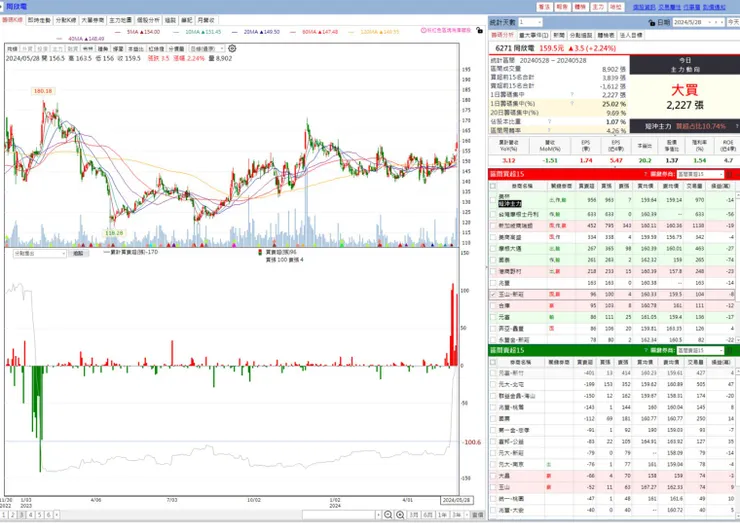Open dropdown arrow next to page 6
Screen dimensions: 740x523
(x=57, y=515)
